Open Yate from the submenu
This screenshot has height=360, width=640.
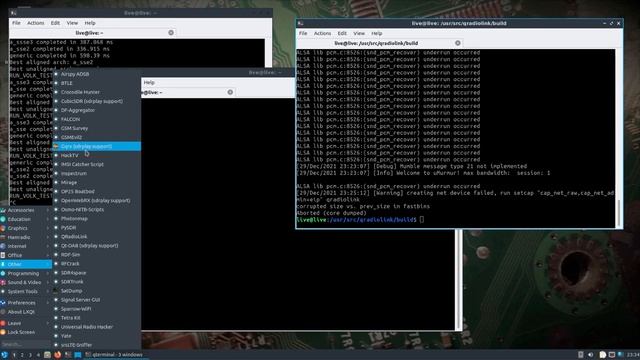[x=96, y=336]
